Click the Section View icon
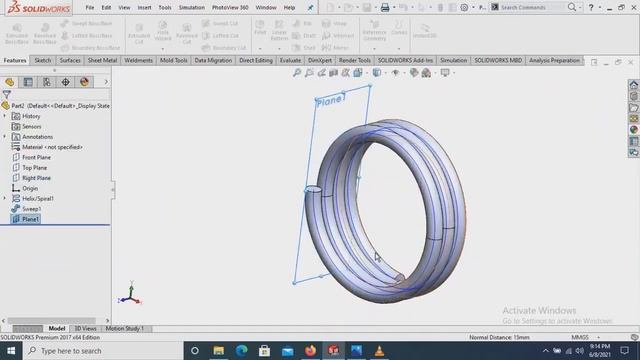 coord(333,73)
